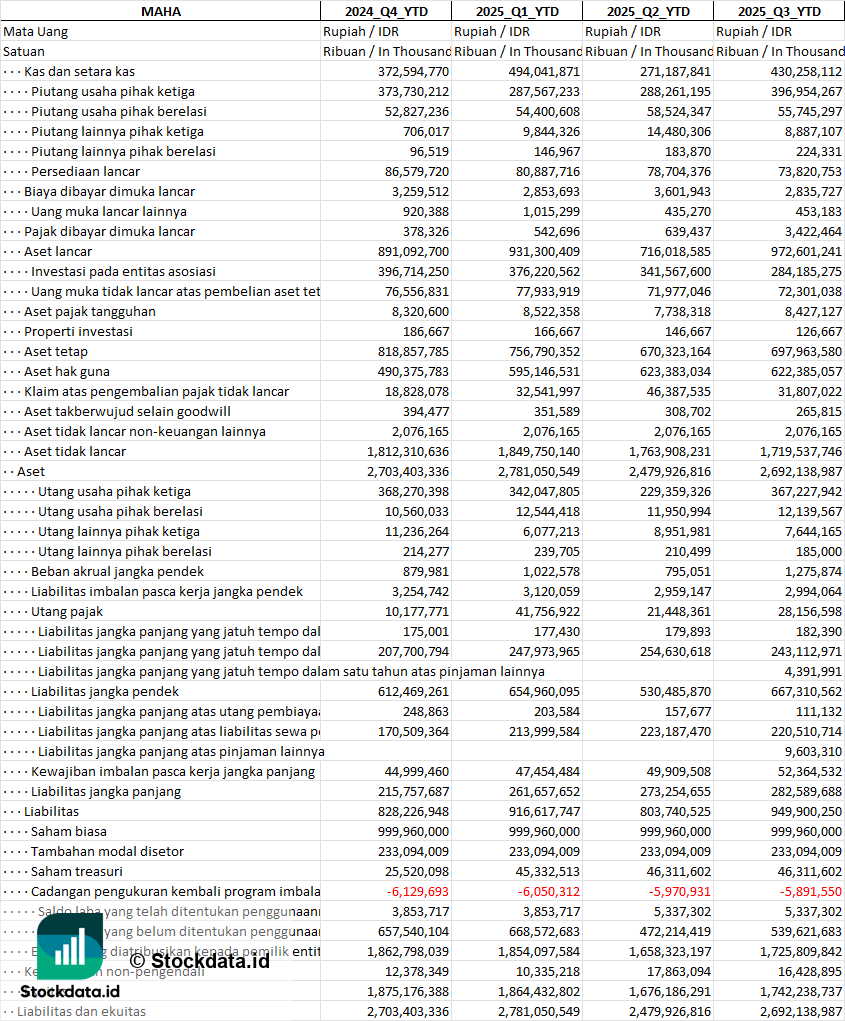Select value 4,391,991 for pinjaman lainnya jatuh tempo

pos(813,672)
